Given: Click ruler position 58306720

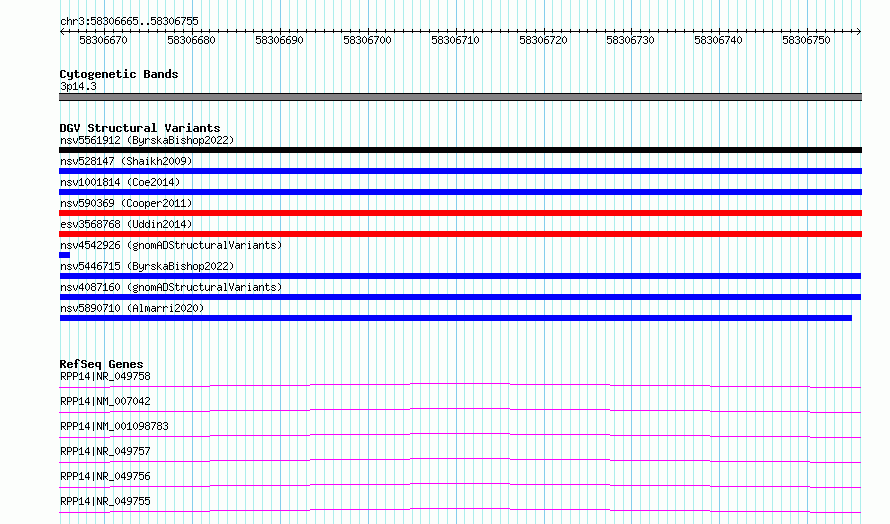Looking at the screenshot, I should (x=543, y=40).
